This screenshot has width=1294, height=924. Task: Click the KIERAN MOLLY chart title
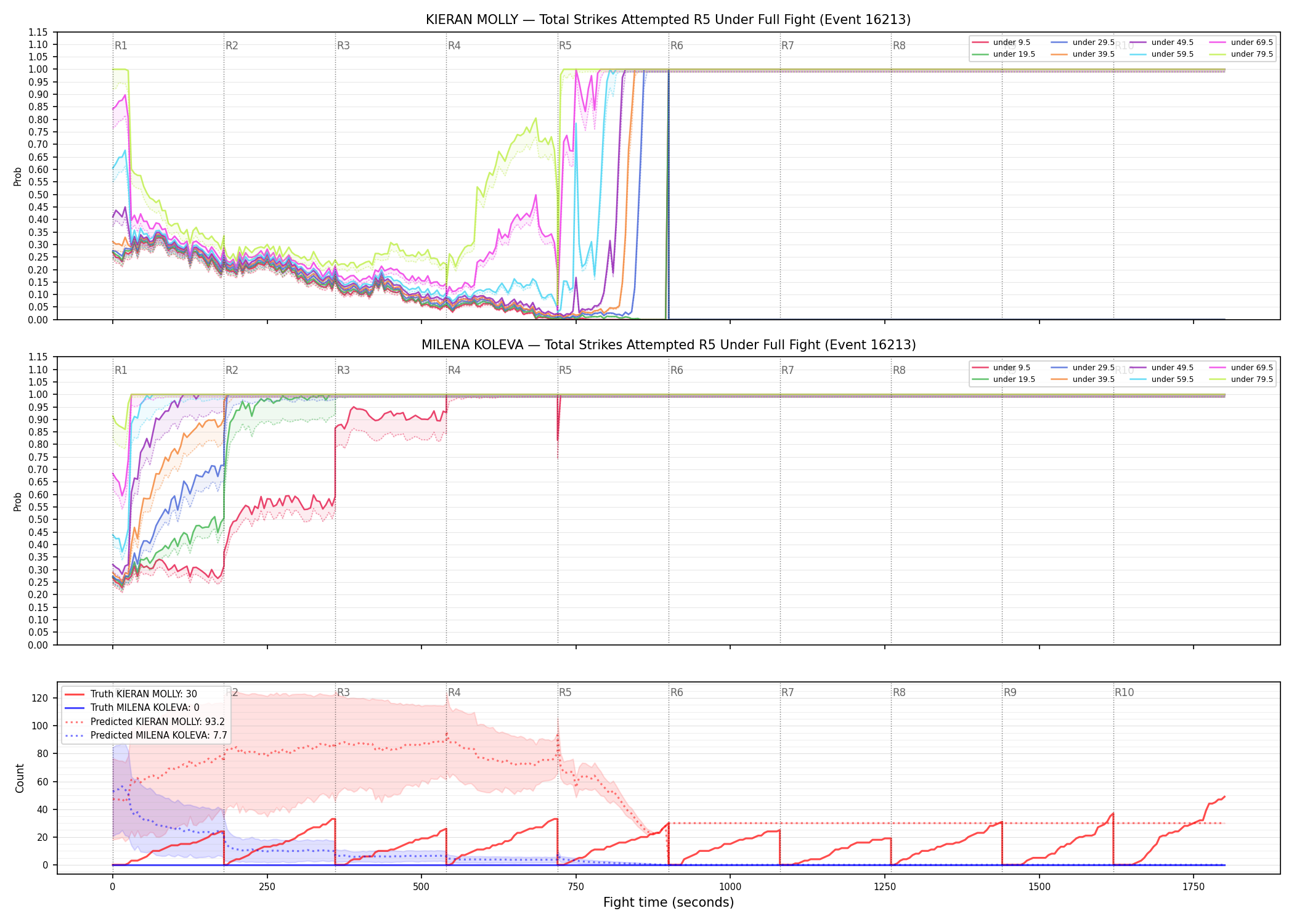tap(668, 20)
